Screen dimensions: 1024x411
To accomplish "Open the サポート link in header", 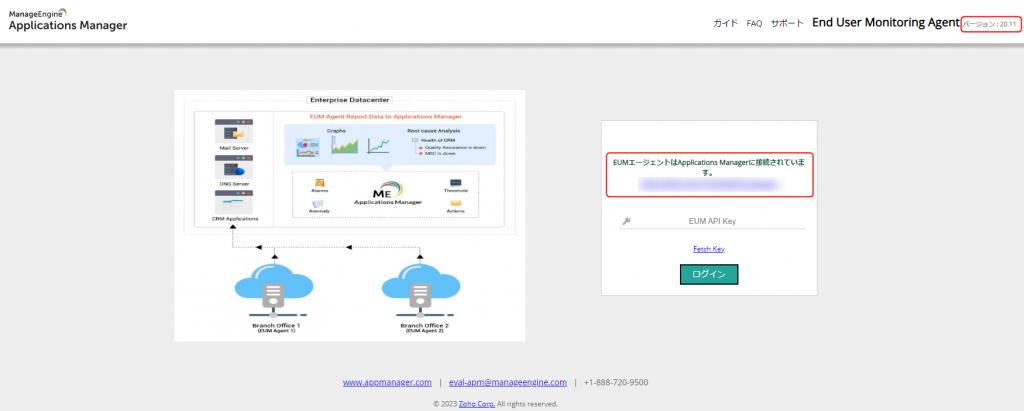I will click(787, 23).
